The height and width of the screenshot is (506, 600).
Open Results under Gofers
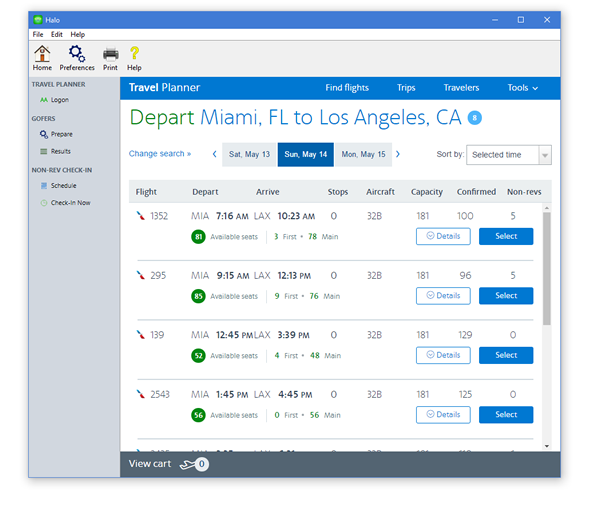click(x=55, y=152)
